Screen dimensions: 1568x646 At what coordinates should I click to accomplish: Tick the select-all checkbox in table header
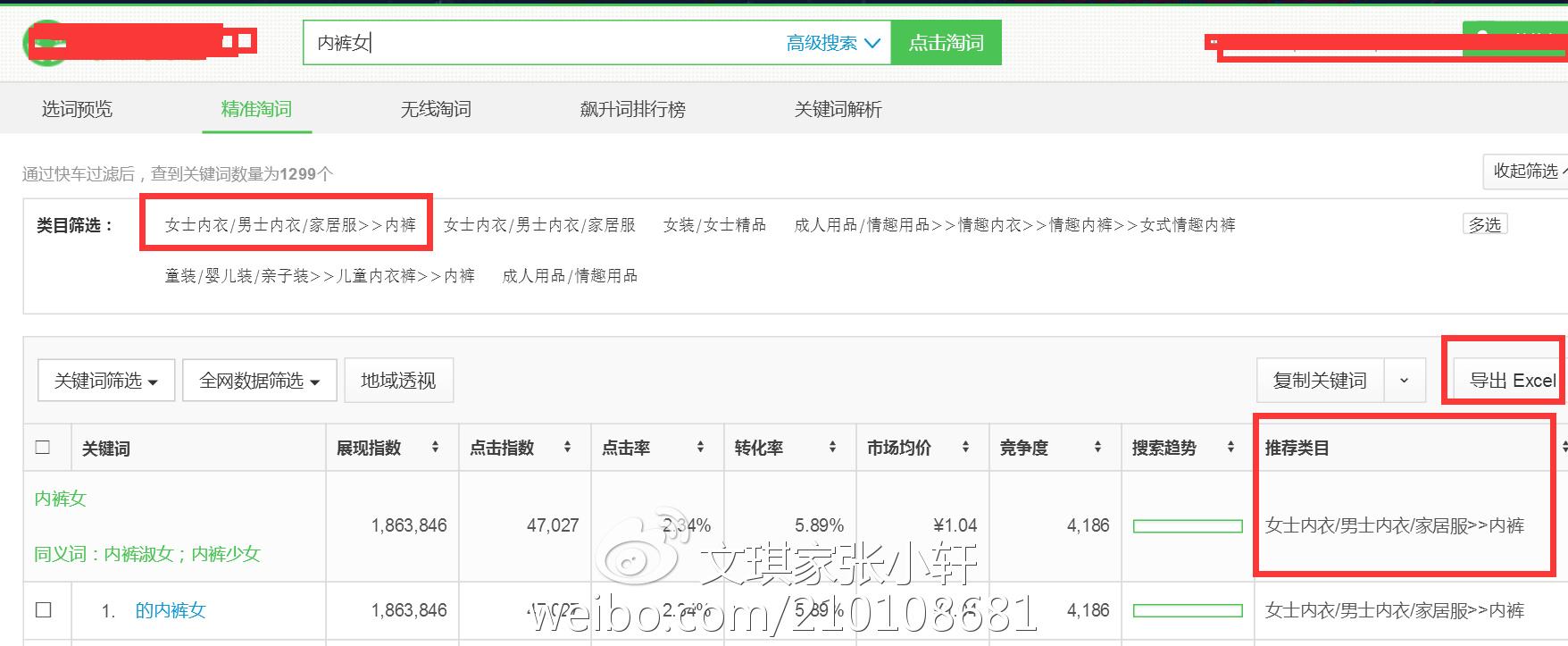[42, 447]
